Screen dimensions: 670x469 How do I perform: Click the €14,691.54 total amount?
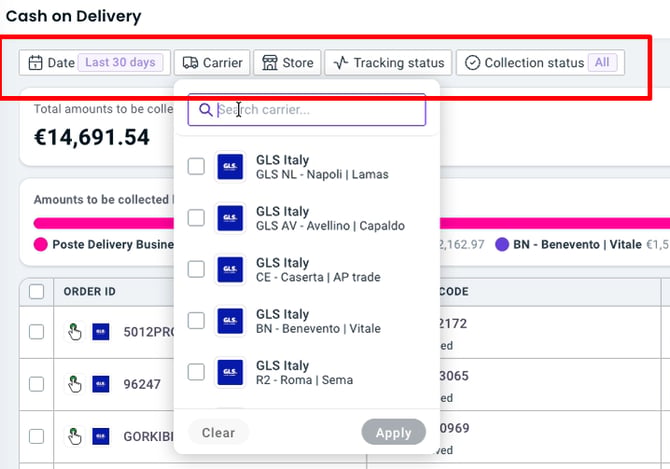91,137
